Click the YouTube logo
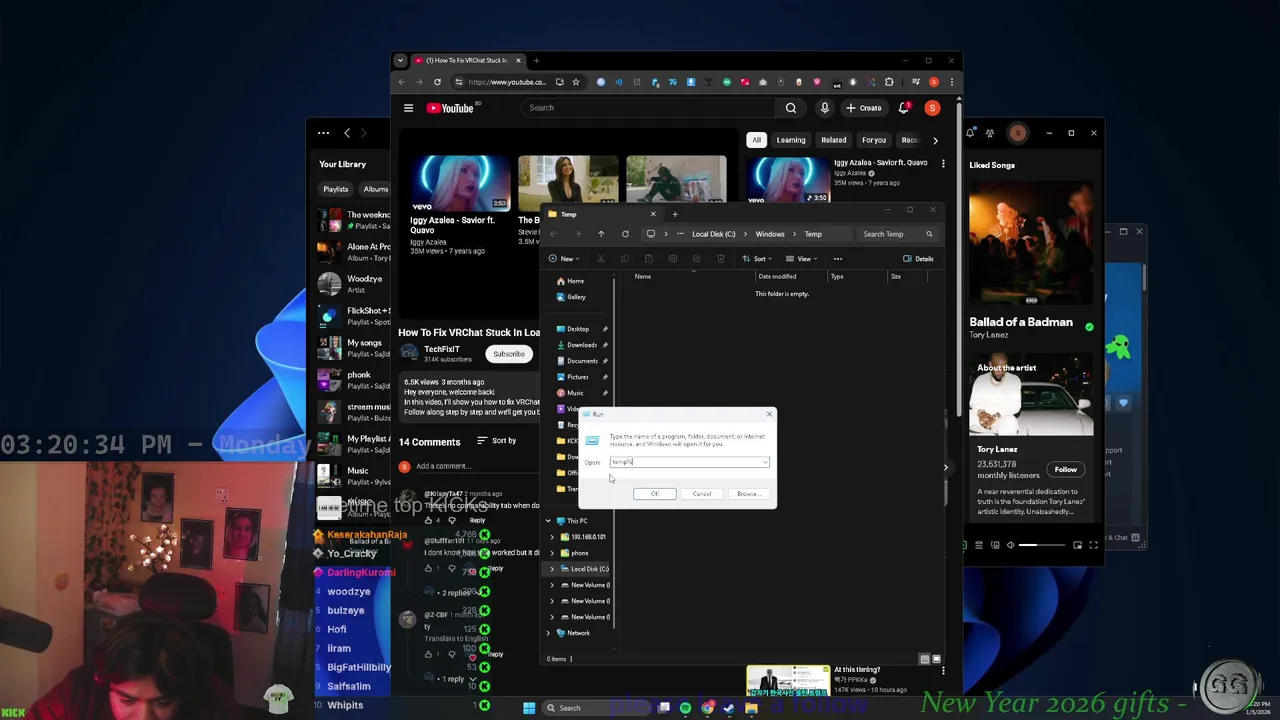The image size is (1280, 720). coord(450,108)
